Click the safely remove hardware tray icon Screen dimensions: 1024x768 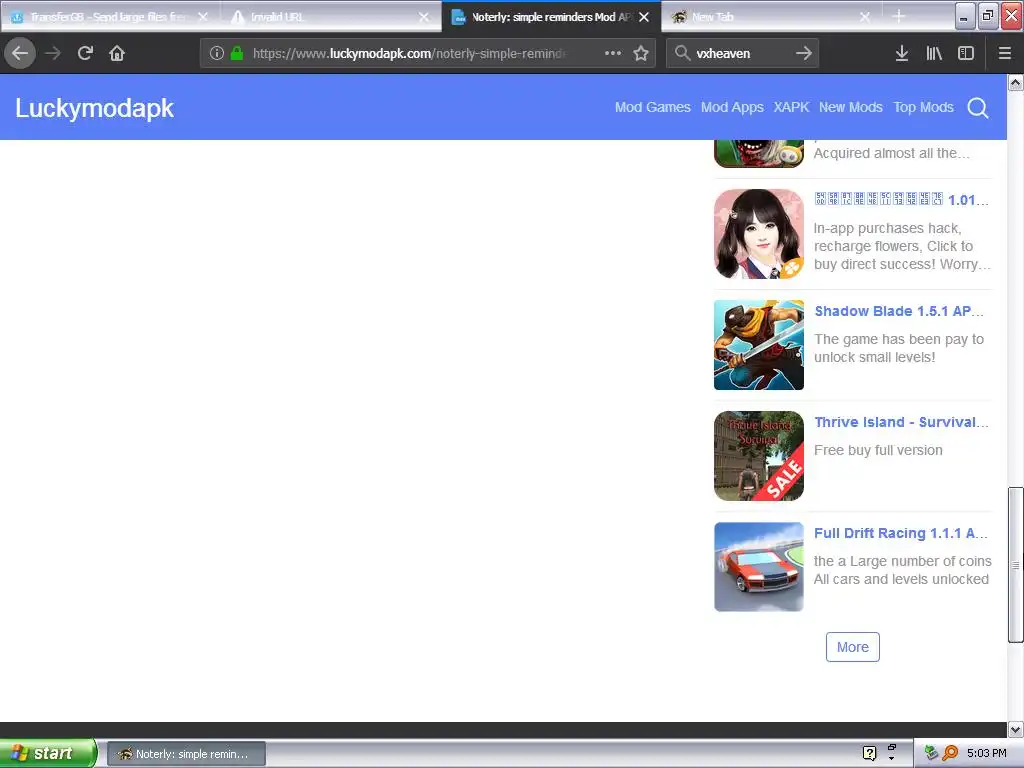[931, 753]
